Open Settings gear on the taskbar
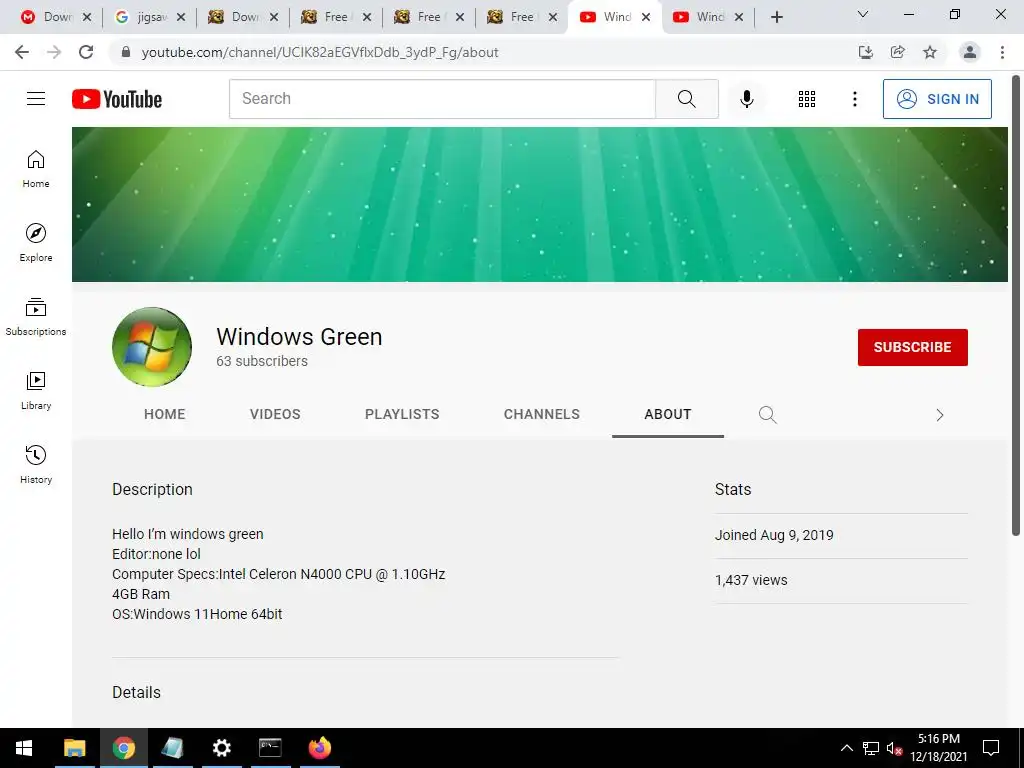 coord(221,748)
